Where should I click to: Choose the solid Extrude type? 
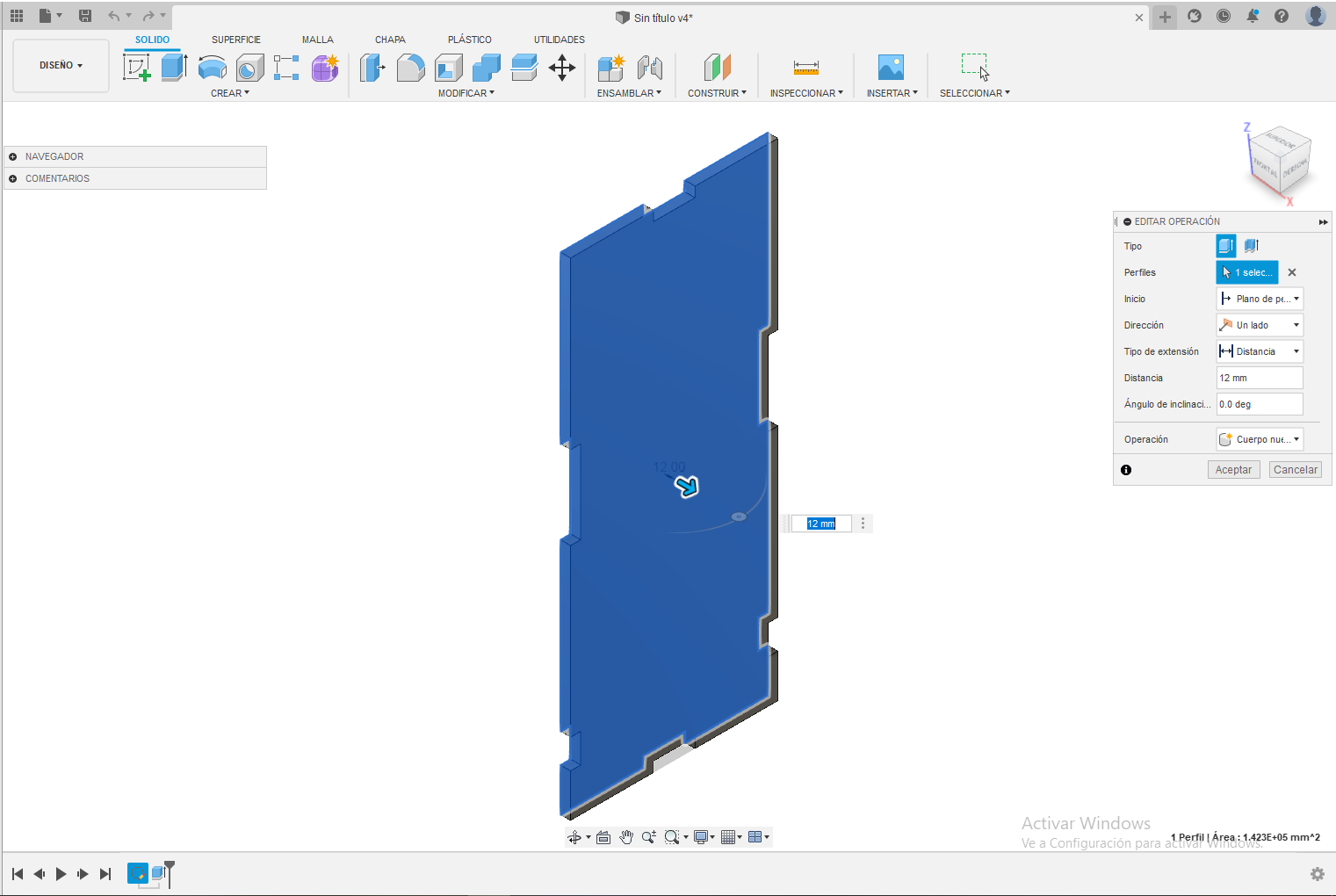tap(1226, 246)
